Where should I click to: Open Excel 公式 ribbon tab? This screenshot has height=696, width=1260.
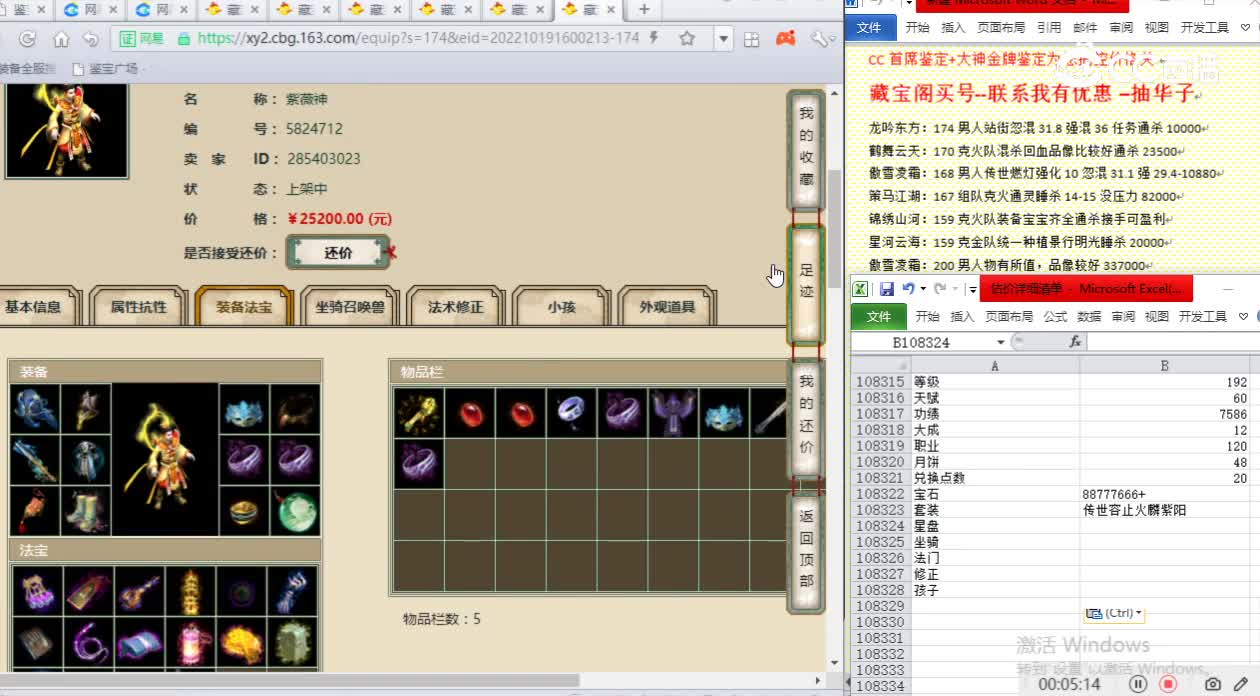pyautogui.click(x=1055, y=316)
